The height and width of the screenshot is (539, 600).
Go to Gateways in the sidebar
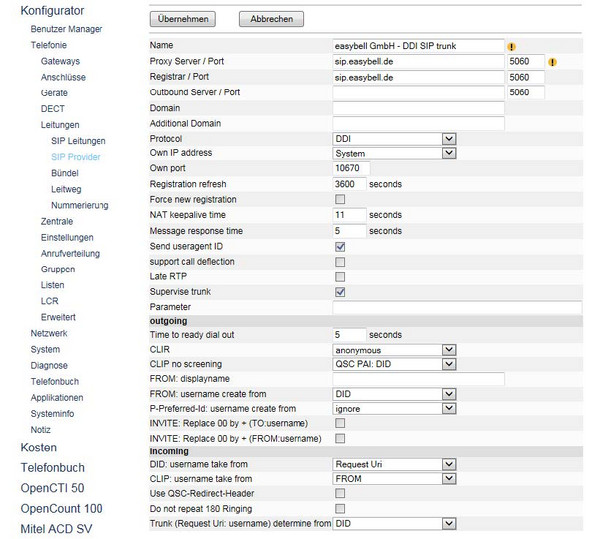[60, 61]
